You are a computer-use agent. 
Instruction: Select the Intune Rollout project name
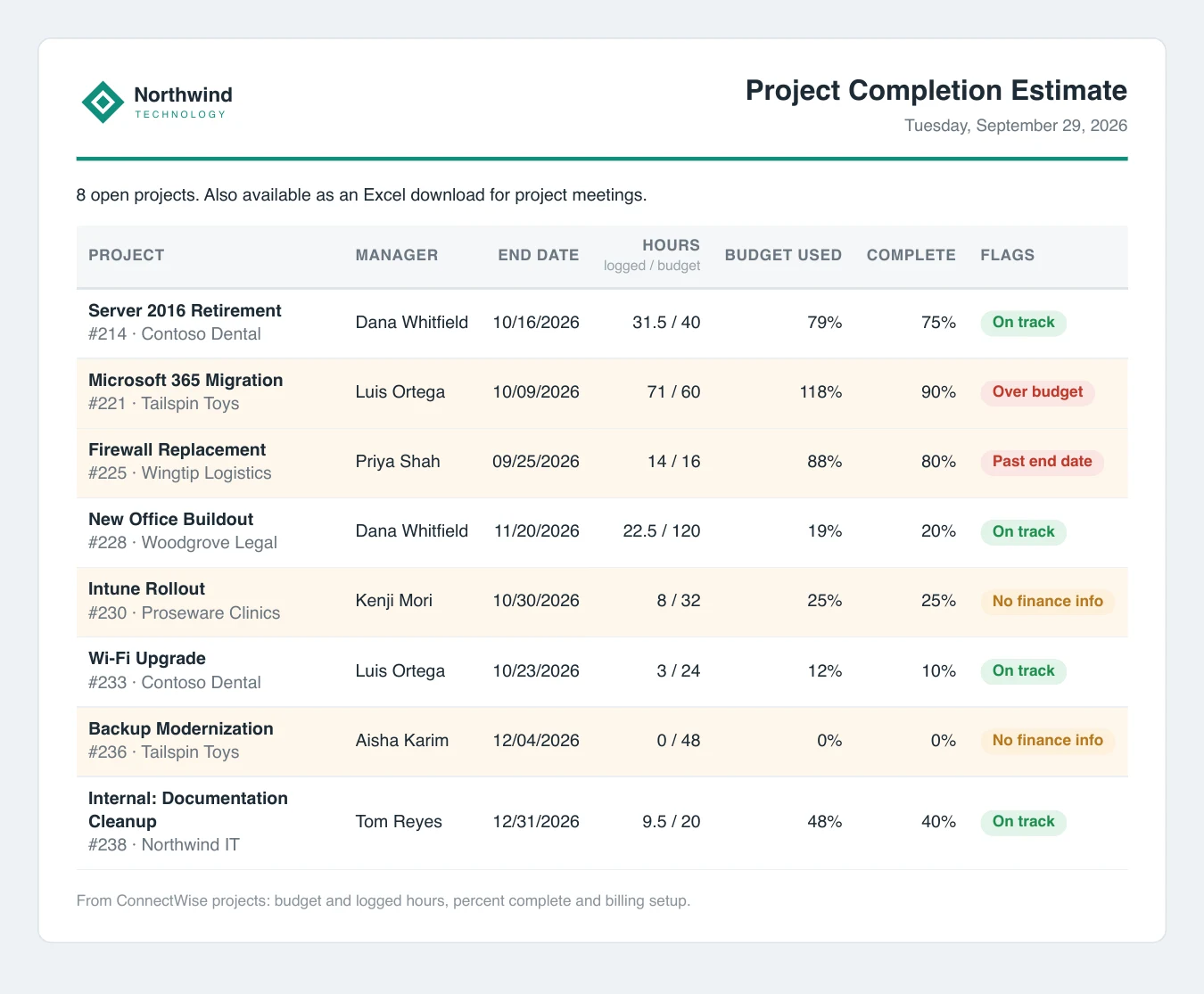(x=146, y=588)
